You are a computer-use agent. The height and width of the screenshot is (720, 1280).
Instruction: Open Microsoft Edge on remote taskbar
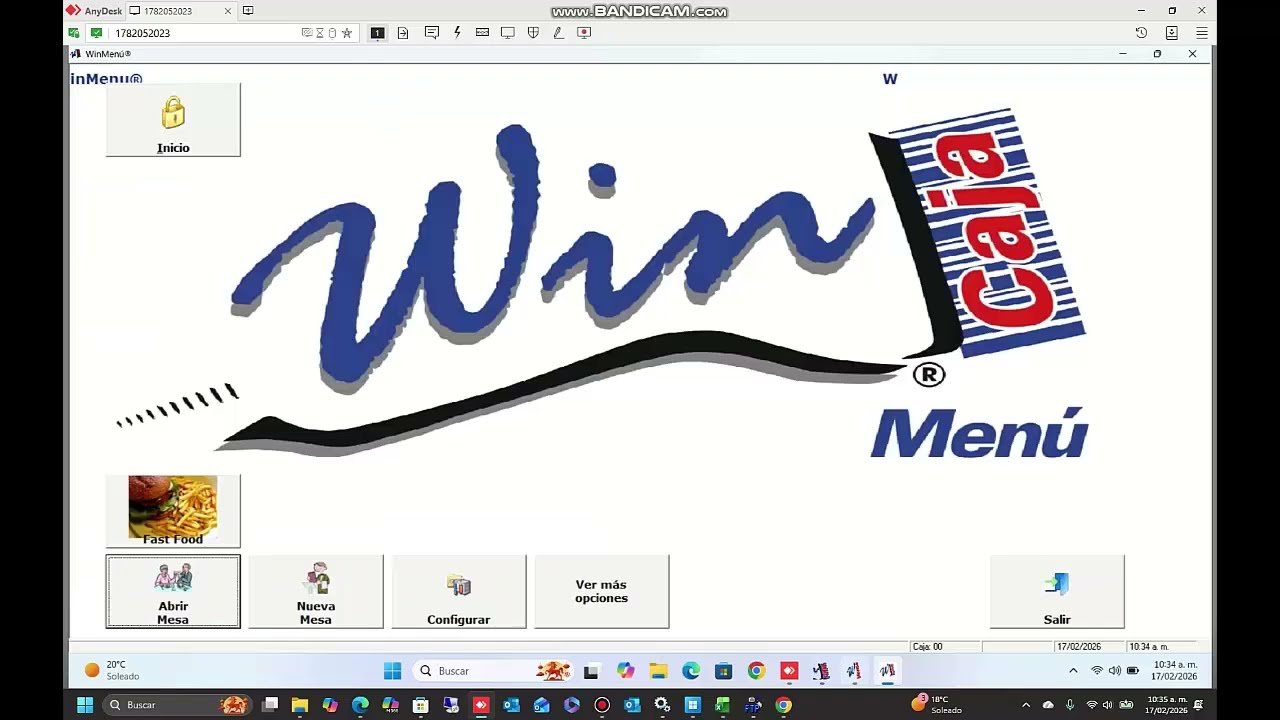pos(691,671)
